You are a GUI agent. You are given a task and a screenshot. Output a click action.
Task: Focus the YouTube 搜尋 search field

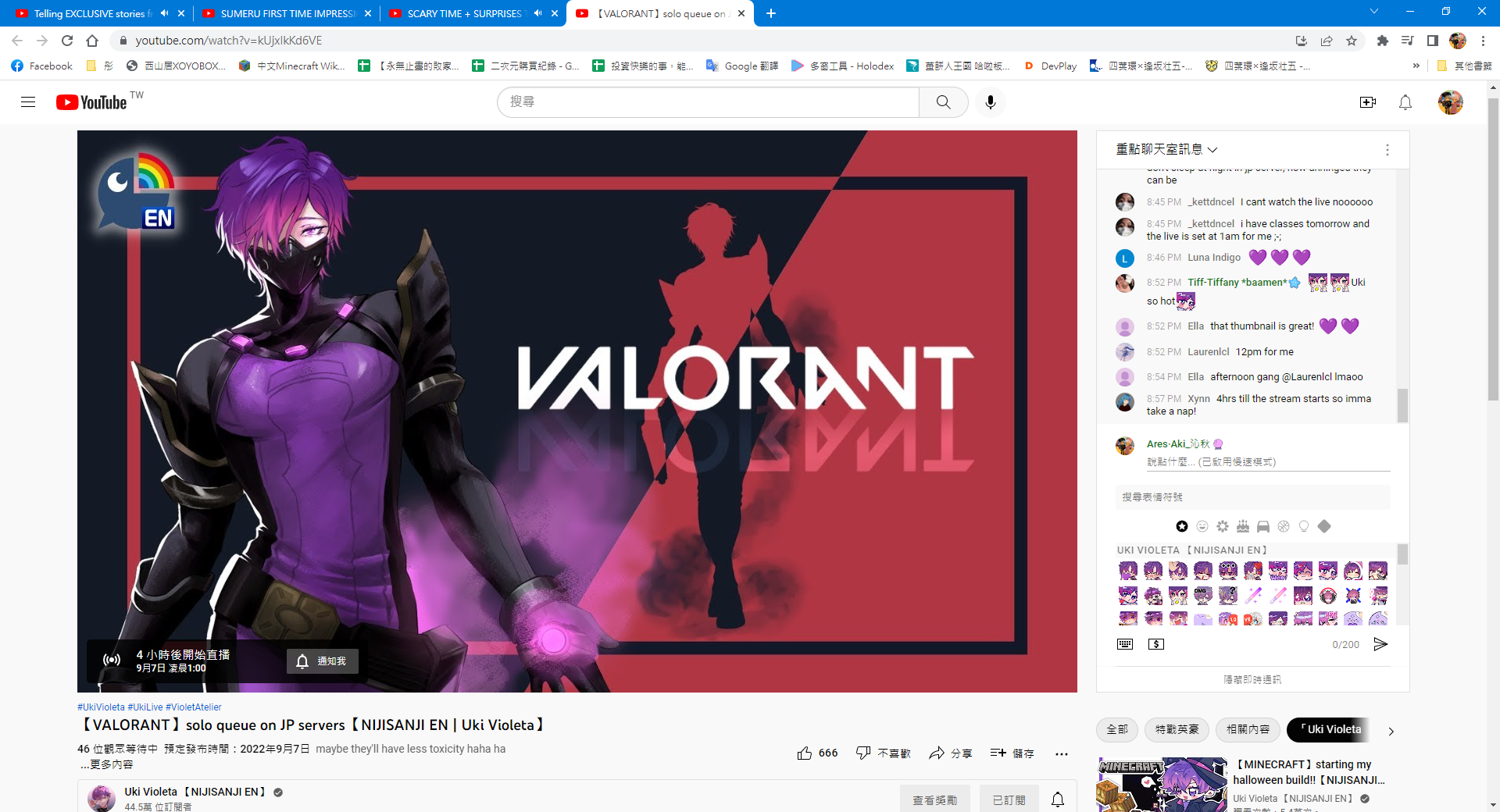pyautogui.click(x=708, y=102)
